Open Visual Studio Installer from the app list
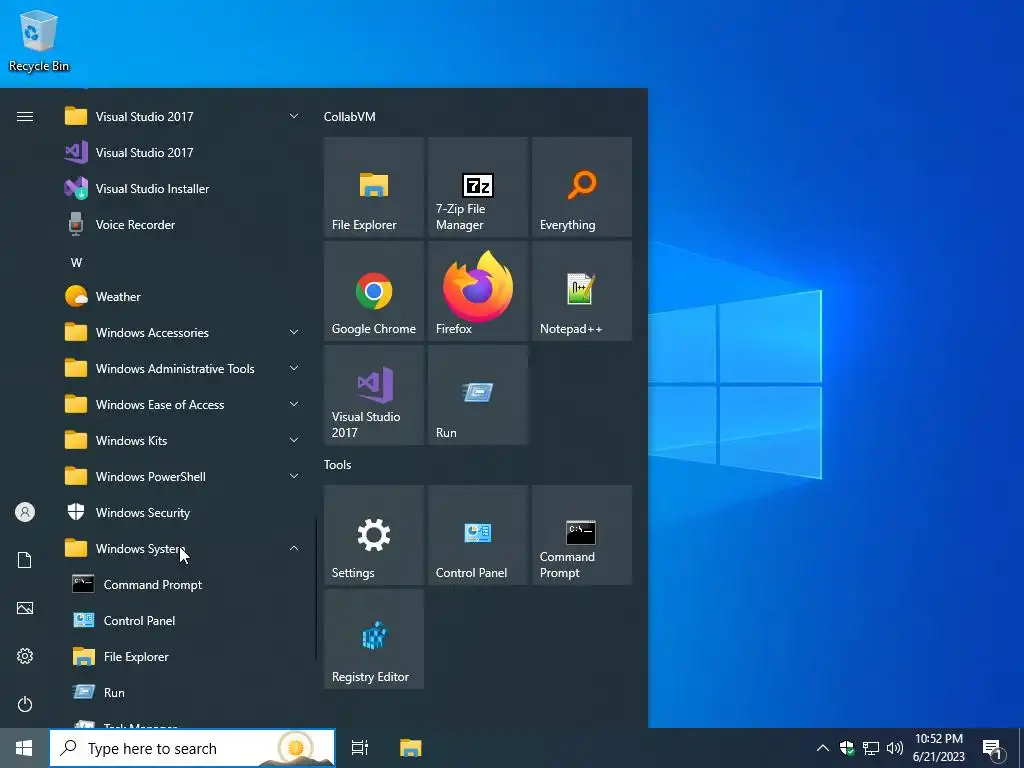Screen dimensions: 1024x768 [183, 189]
